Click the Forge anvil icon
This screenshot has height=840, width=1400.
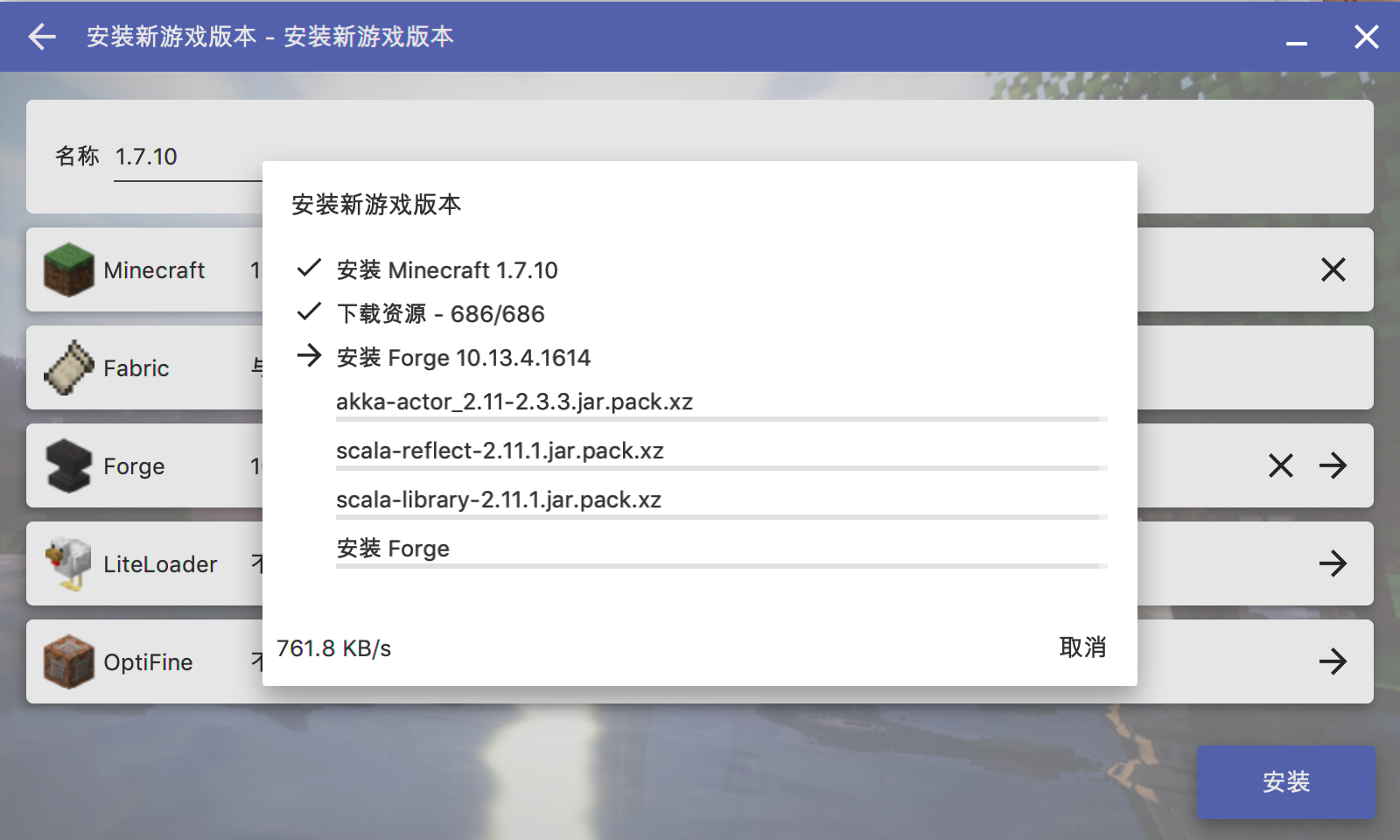(x=69, y=465)
